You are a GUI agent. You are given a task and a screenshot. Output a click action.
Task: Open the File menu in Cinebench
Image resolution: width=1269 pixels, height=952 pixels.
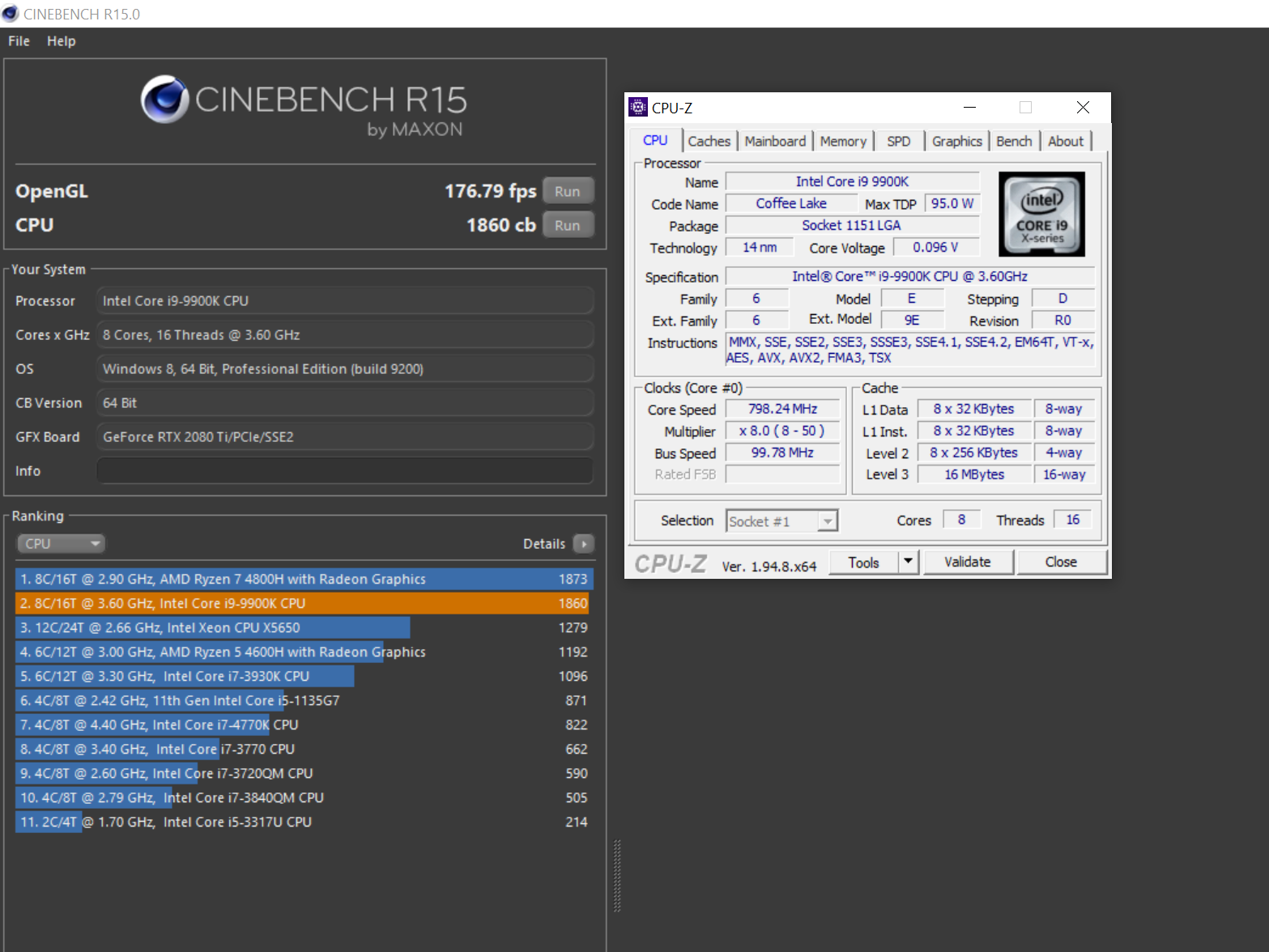click(19, 41)
